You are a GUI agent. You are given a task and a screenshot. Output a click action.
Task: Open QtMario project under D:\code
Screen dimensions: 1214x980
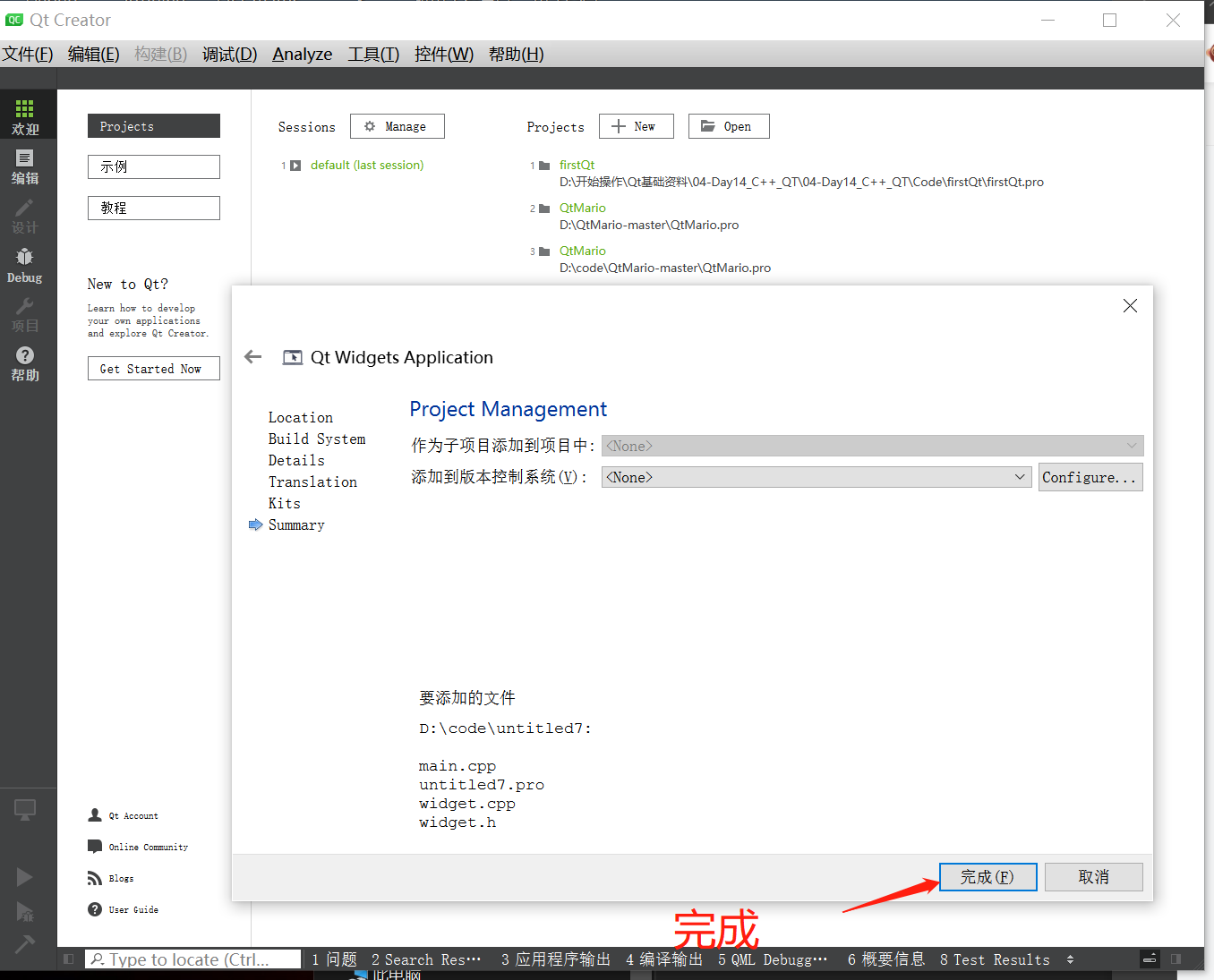pyautogui.click(x=582, y=251)
